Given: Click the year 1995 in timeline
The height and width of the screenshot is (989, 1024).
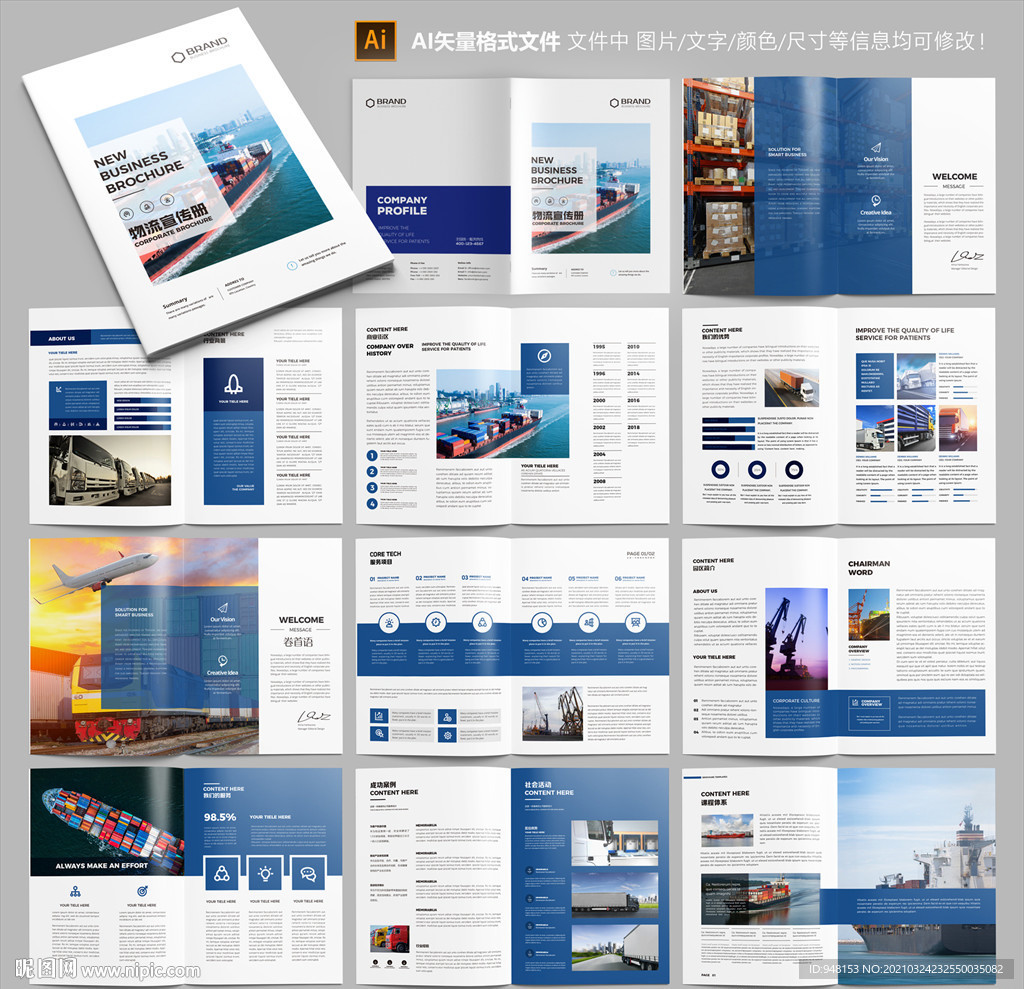Looking at the screenshot, I should [599, 347].
